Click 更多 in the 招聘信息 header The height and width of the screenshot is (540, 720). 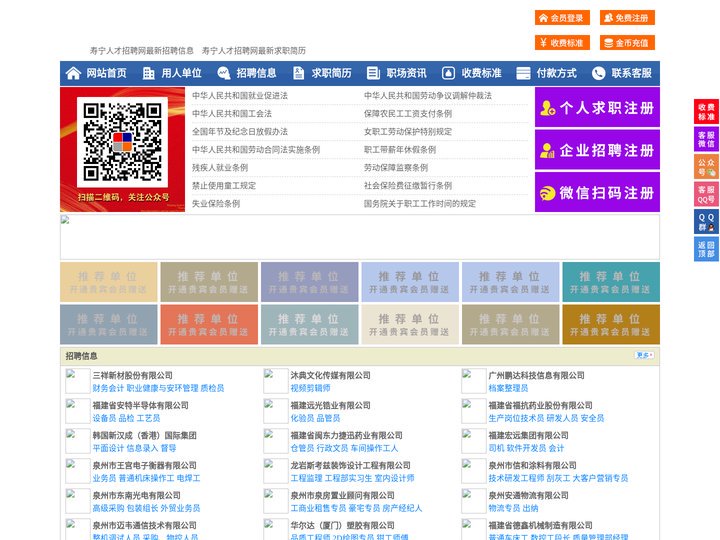coord(644,355)
